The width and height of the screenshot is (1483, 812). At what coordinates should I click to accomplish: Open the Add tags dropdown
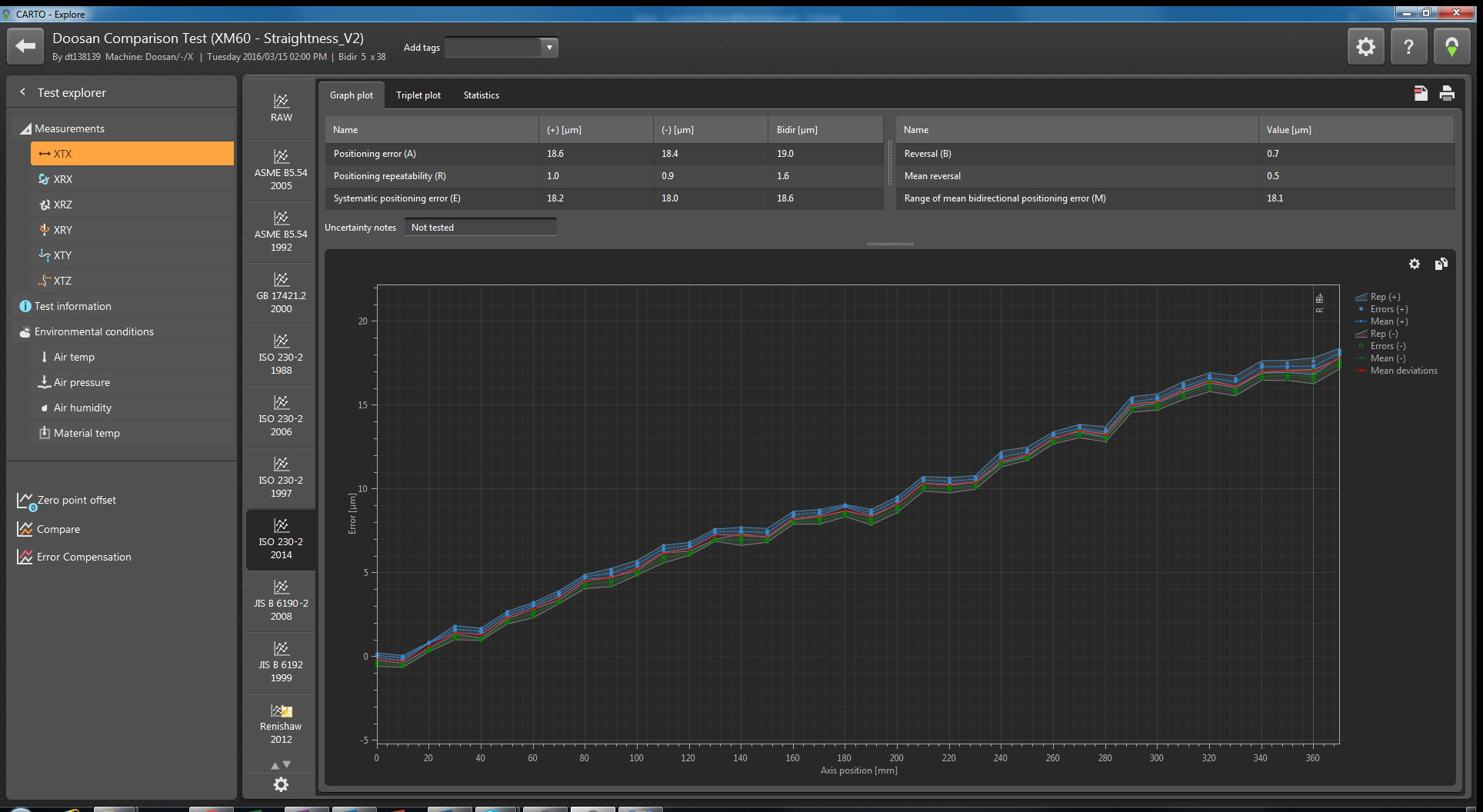[548, 48]
